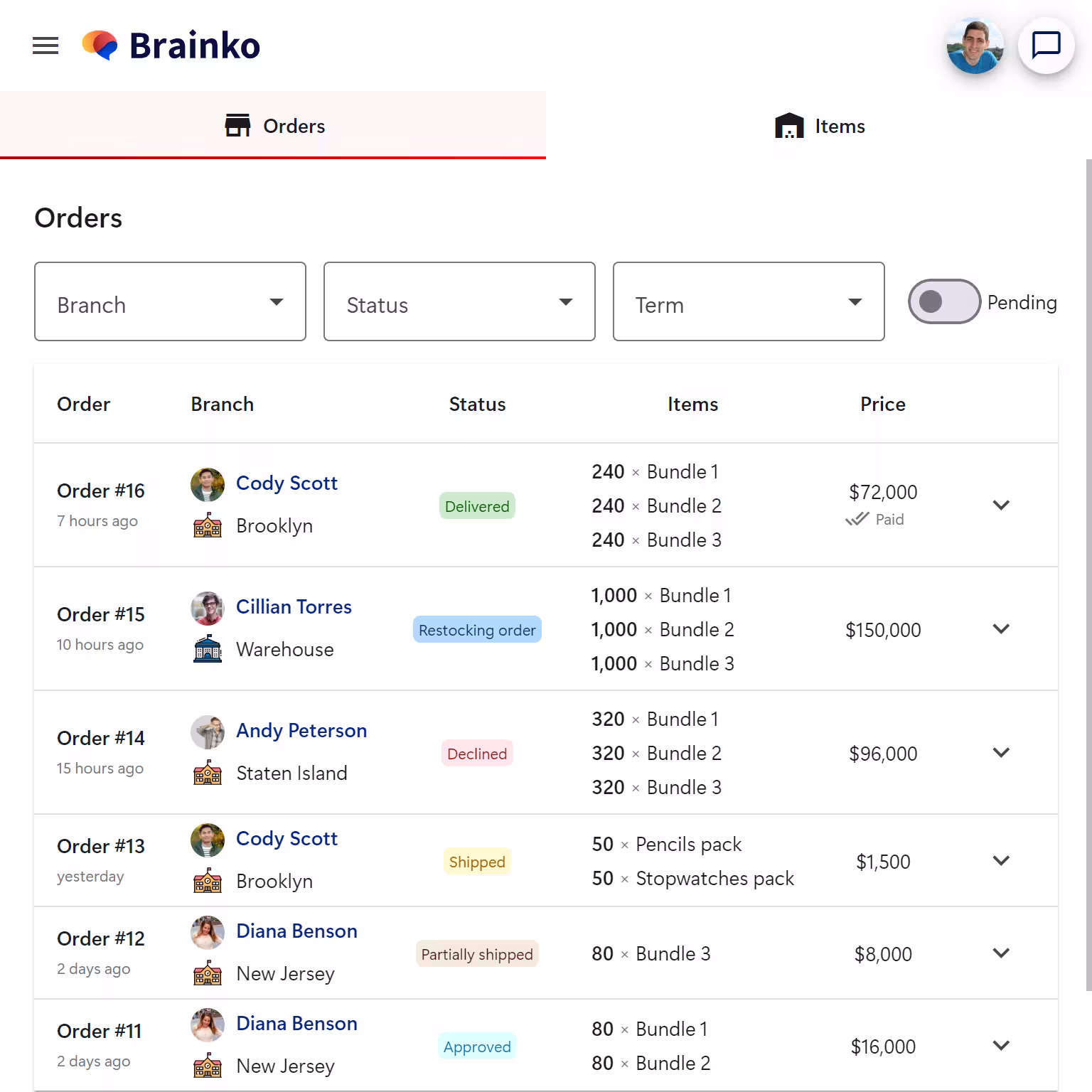
Task: Open the Status filter dropdown
Action: point(459,301)
